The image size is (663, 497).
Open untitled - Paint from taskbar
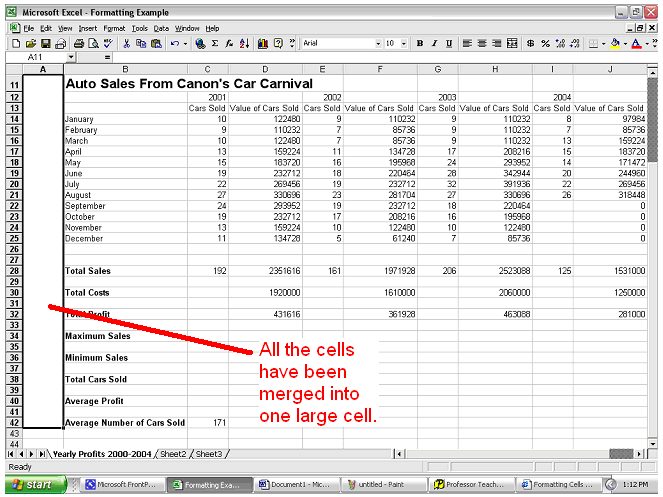coord(384,485)
